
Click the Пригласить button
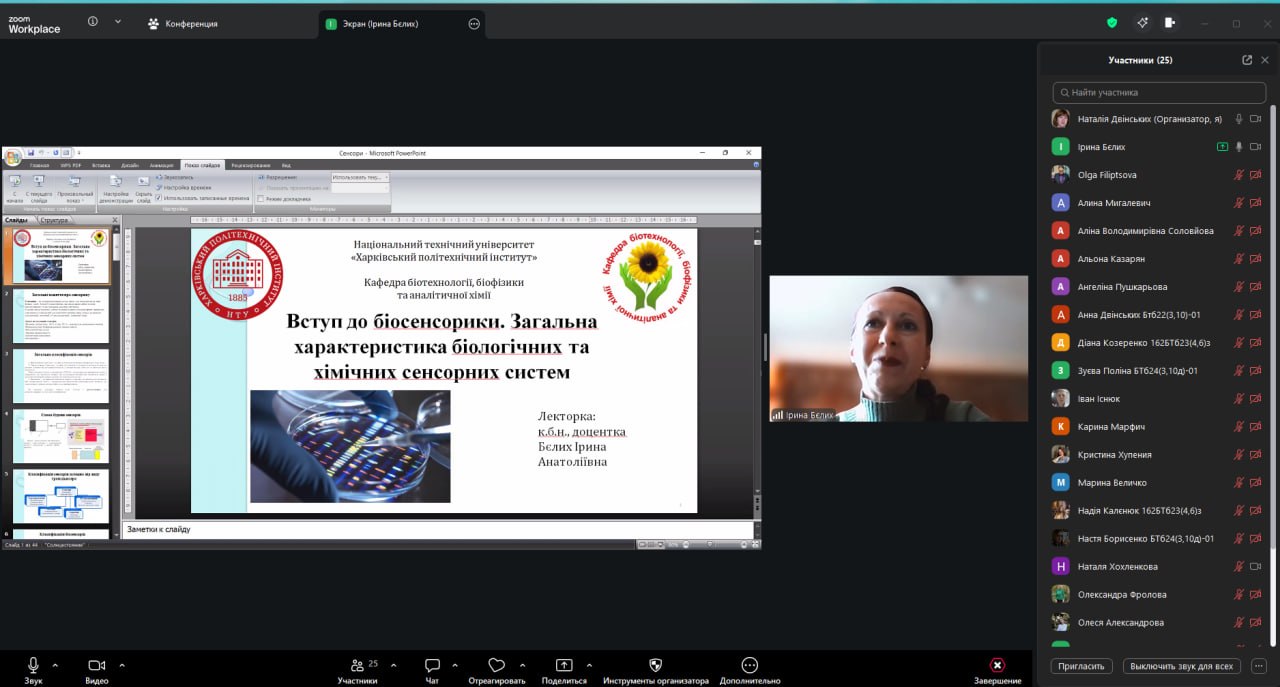point(1081,665)
